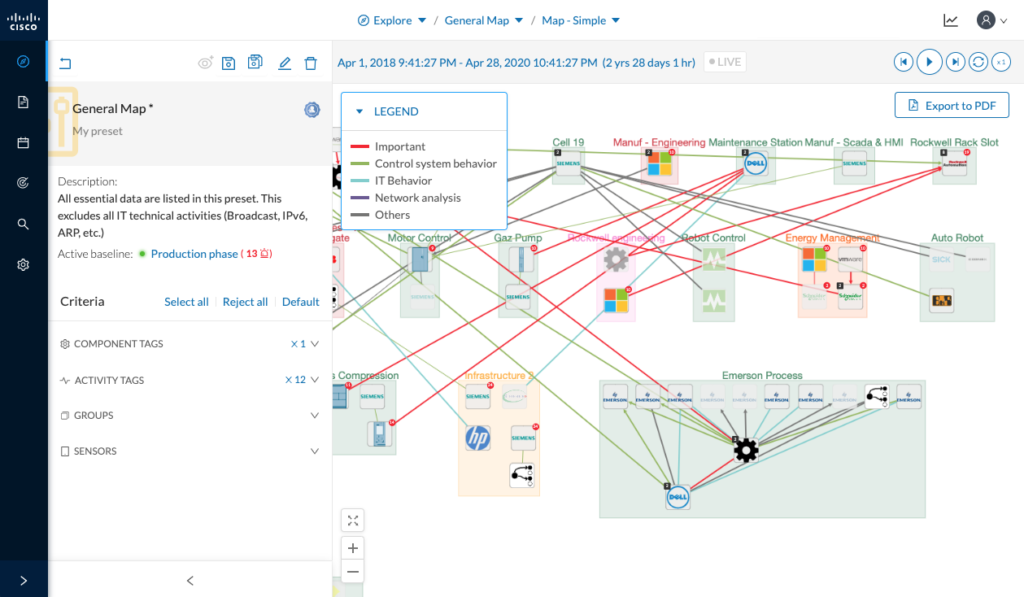Click the time range Apr 1, 2018 text
This screenshot has width=1024, height=597.
click(x=516, y=63)
